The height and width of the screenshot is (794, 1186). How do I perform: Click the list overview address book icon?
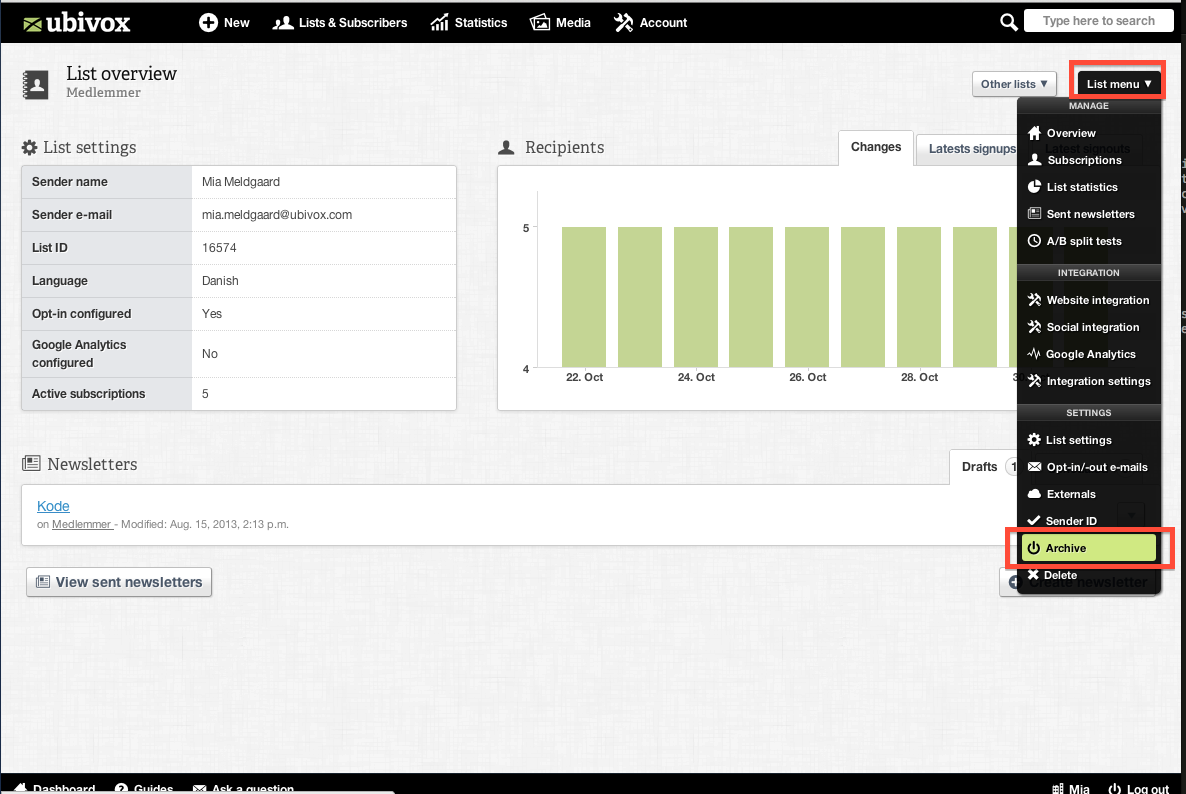[x=36, y=85]
